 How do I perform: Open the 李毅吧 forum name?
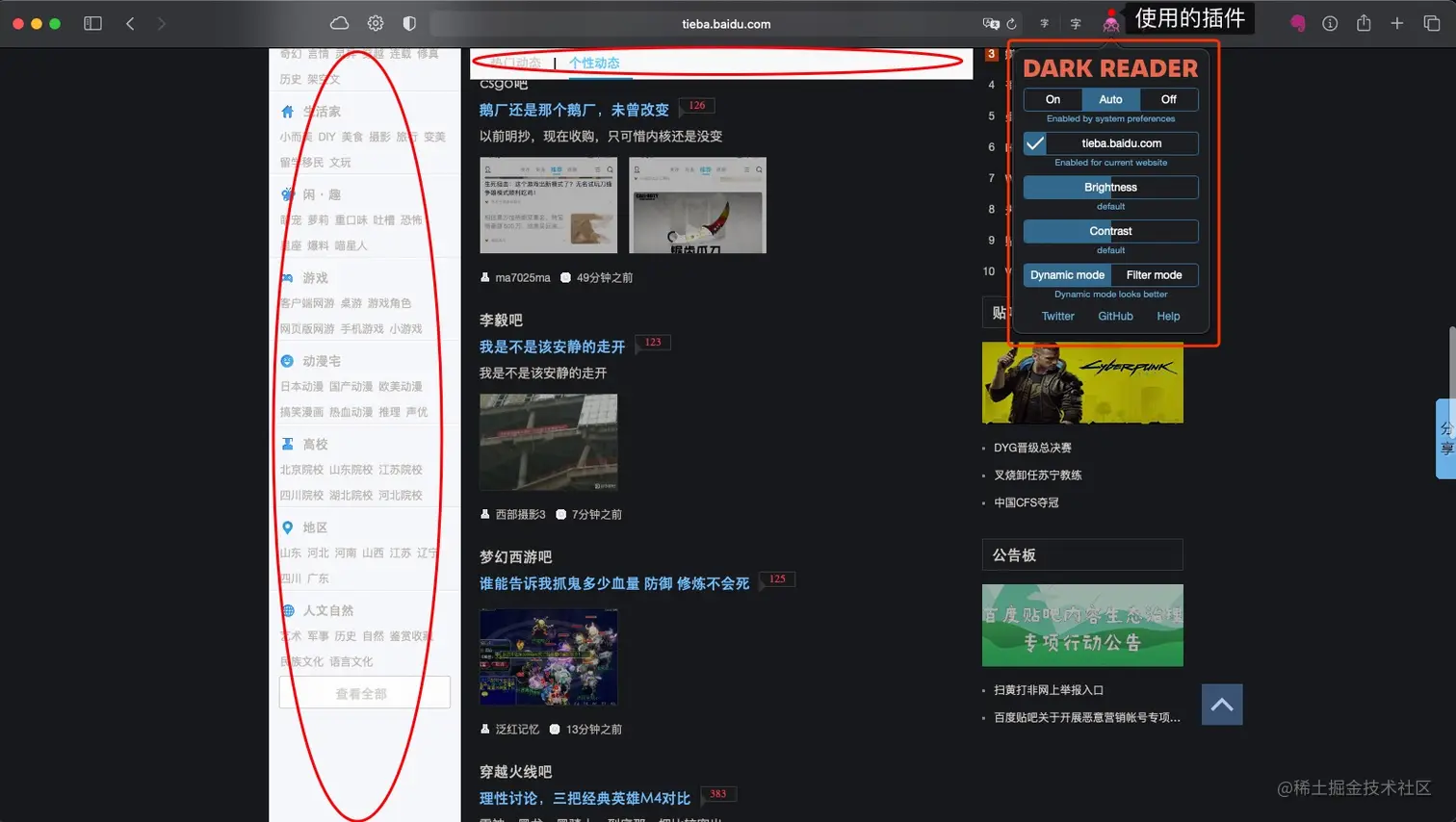pyautogui.click(x=501, y=320)
